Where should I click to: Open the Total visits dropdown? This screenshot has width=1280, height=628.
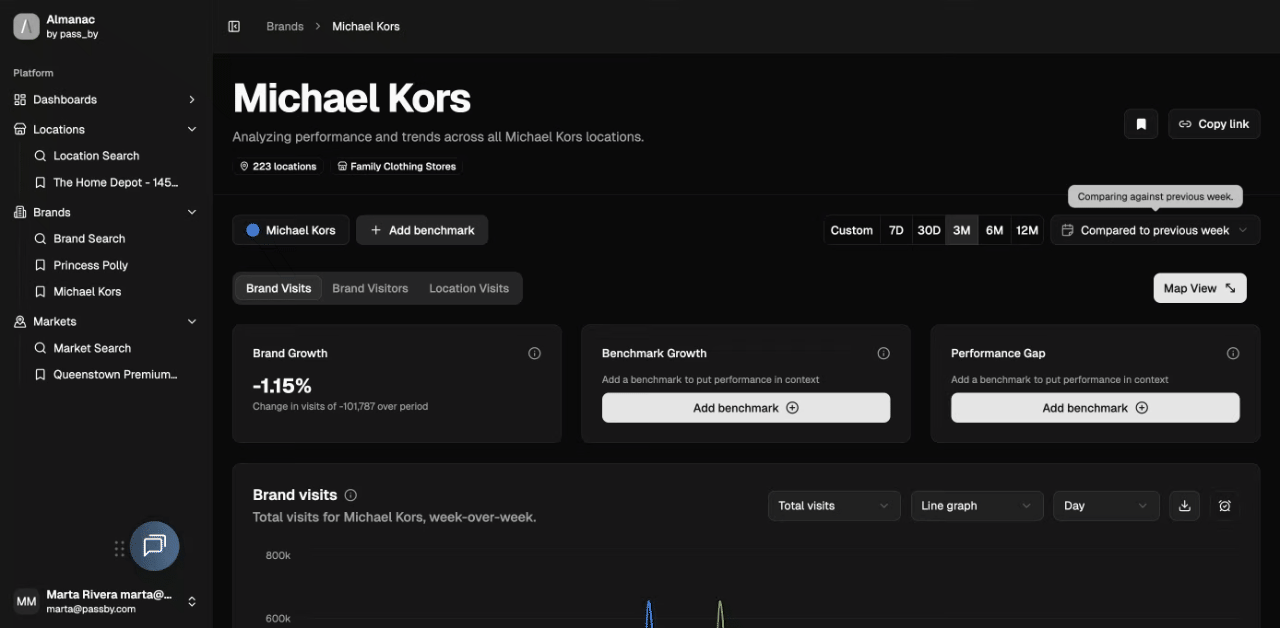833,506
